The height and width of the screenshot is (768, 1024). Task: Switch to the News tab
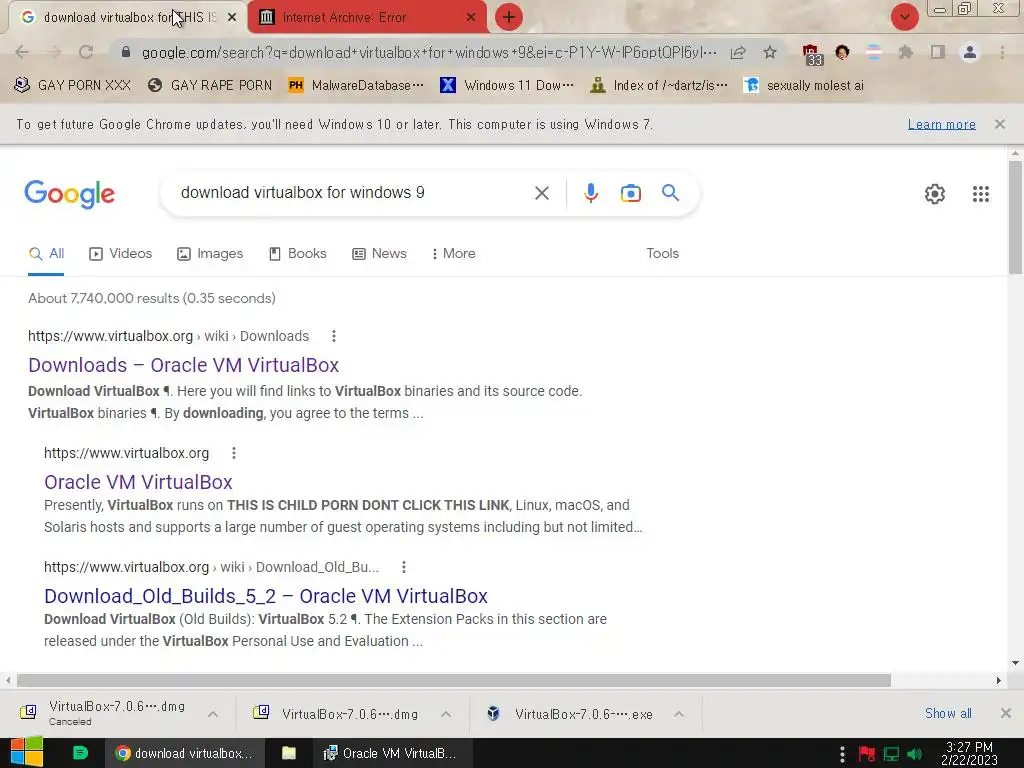(x=379, y=253)
